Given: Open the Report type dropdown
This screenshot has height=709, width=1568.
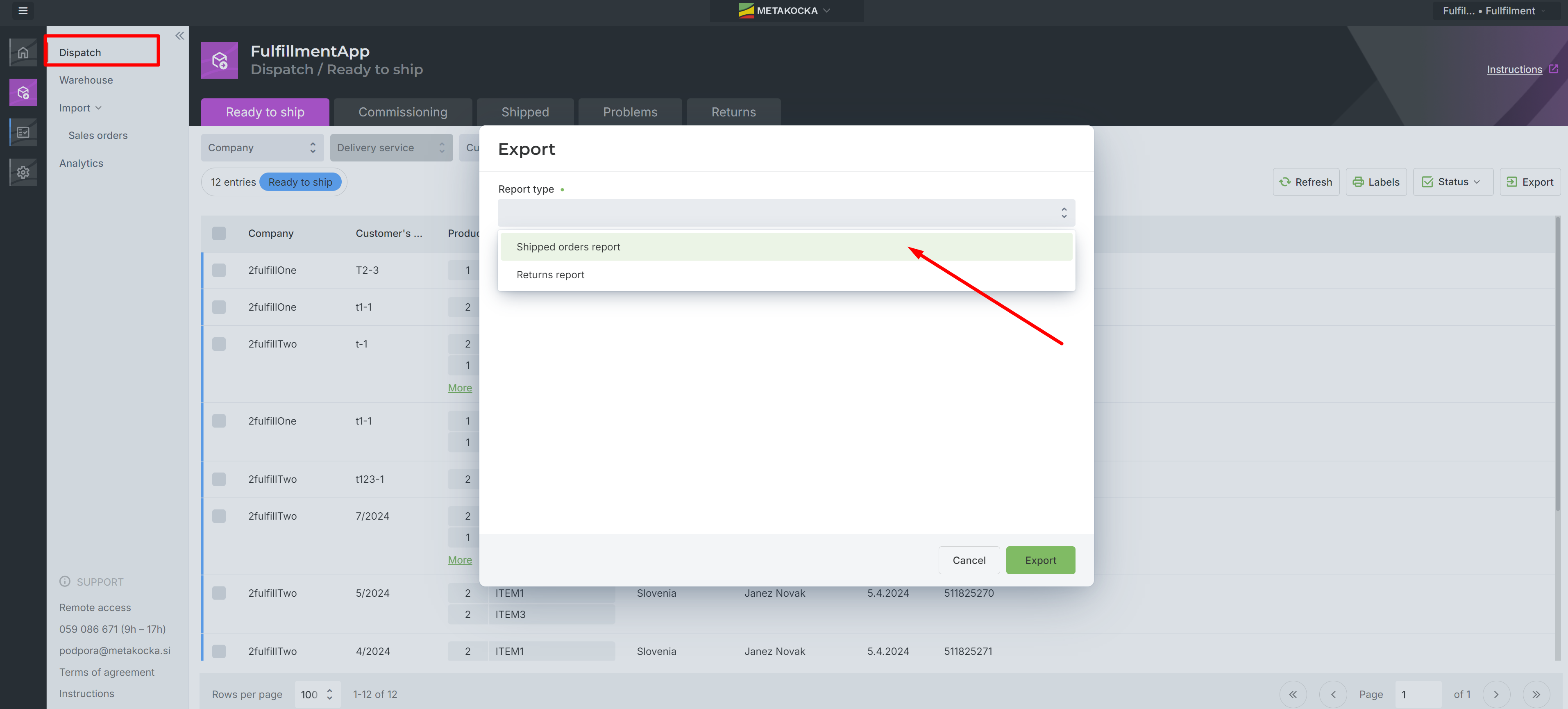Looking at the screenshot, I should [786, 213].
